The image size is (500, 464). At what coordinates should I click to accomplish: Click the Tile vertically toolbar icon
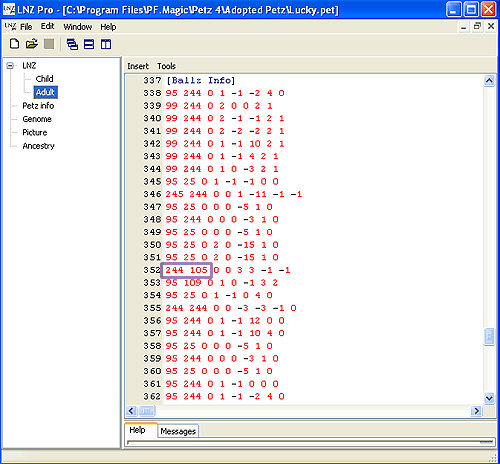pos(106,44)
